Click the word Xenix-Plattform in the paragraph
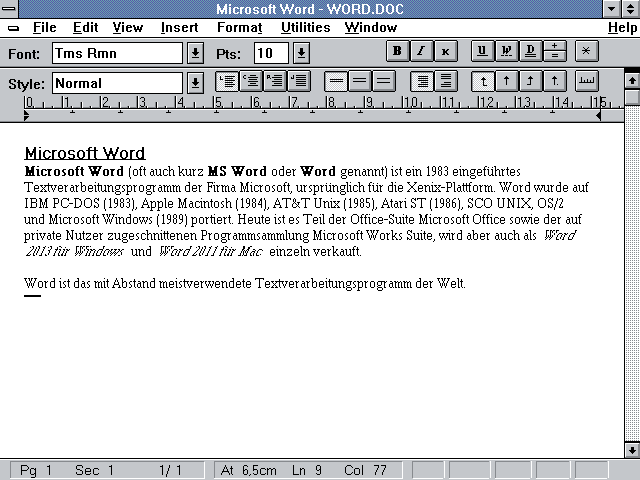The width and height of the screenshot is (640, 480). coord(451,187)
